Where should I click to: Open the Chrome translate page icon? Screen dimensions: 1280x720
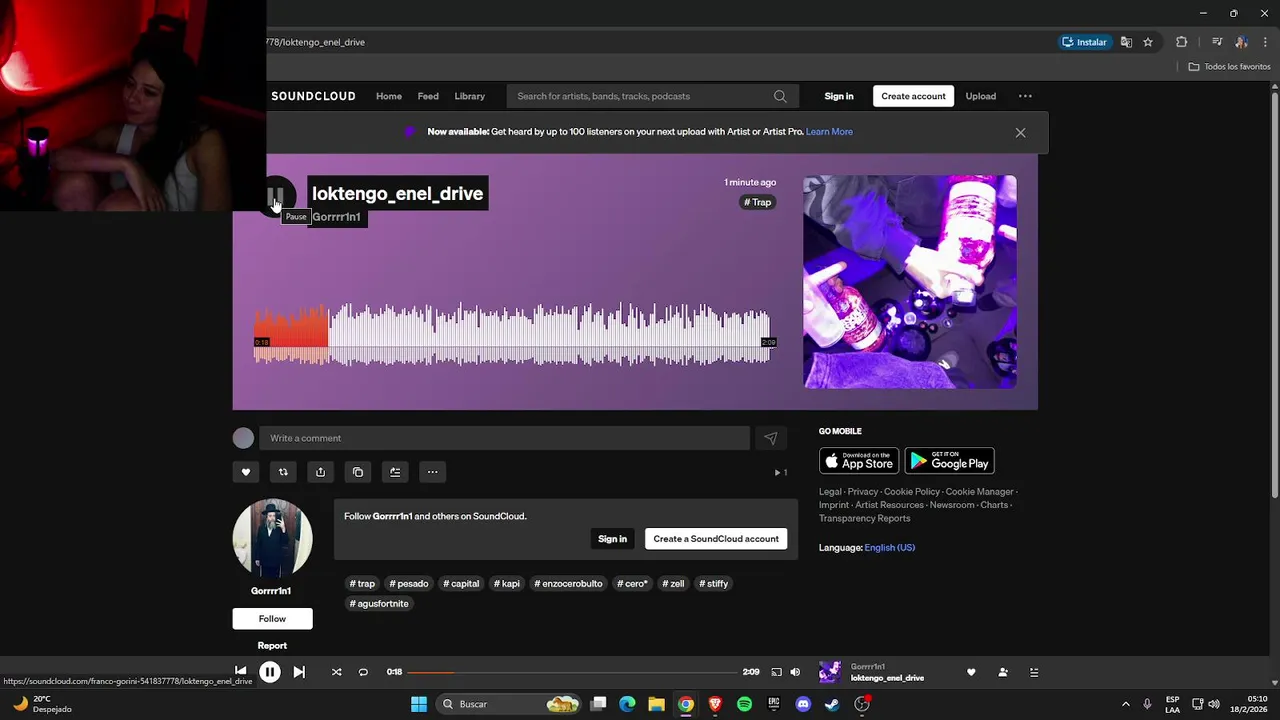[x=1126, y=42]
